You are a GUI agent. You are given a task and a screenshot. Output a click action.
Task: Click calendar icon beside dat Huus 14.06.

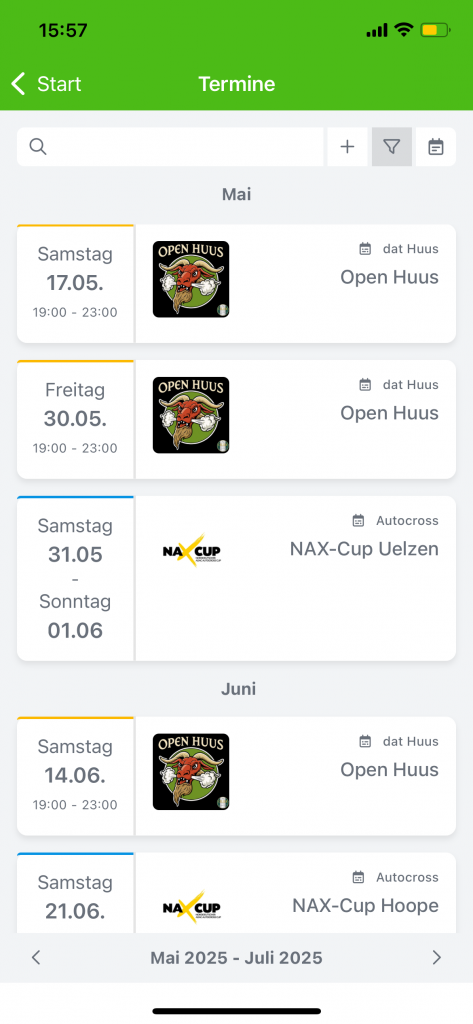tap(365, 741)
